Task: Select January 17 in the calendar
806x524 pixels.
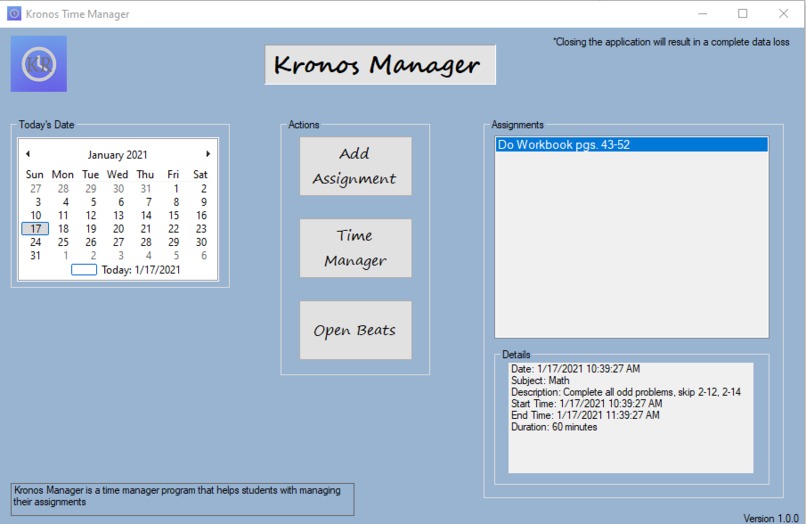Action: [x=35, y=229]
